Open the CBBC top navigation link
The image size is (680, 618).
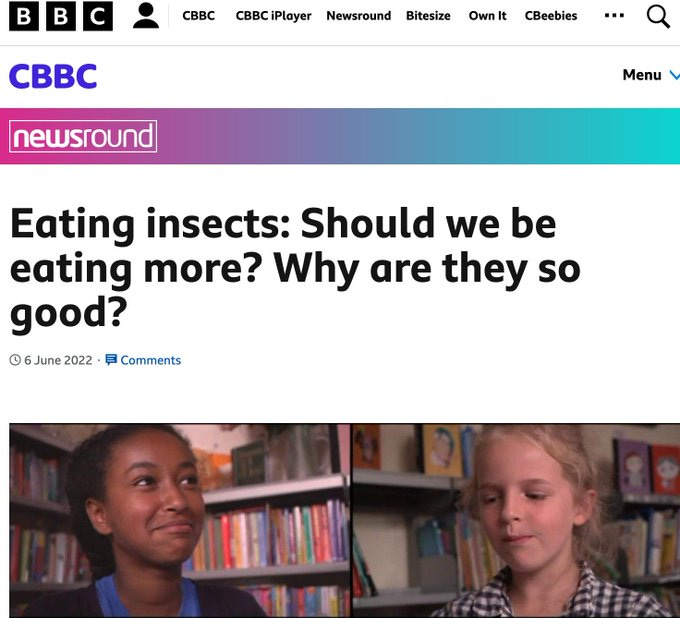(x=199, y=16)
